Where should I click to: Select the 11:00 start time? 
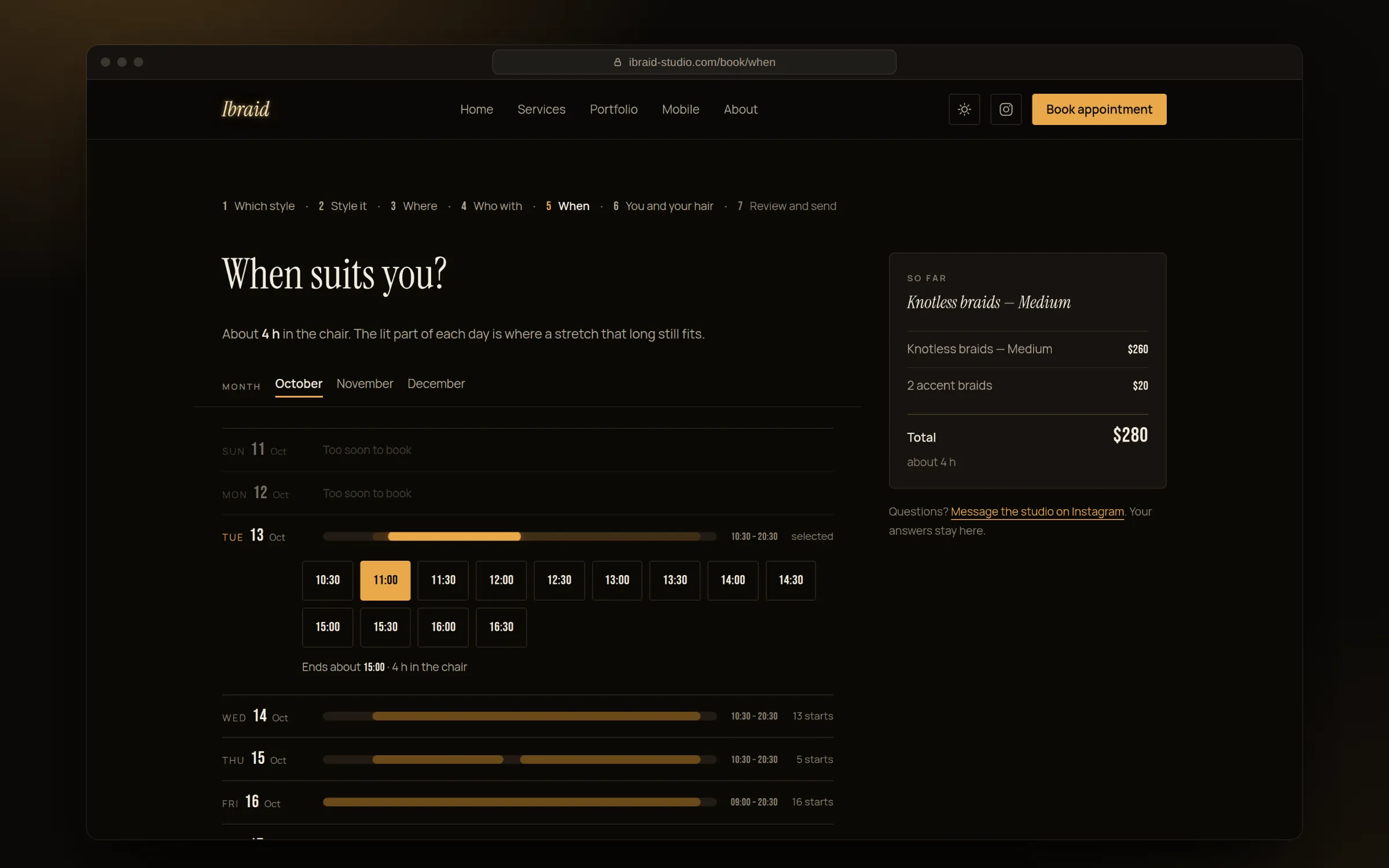pos(385,580)
